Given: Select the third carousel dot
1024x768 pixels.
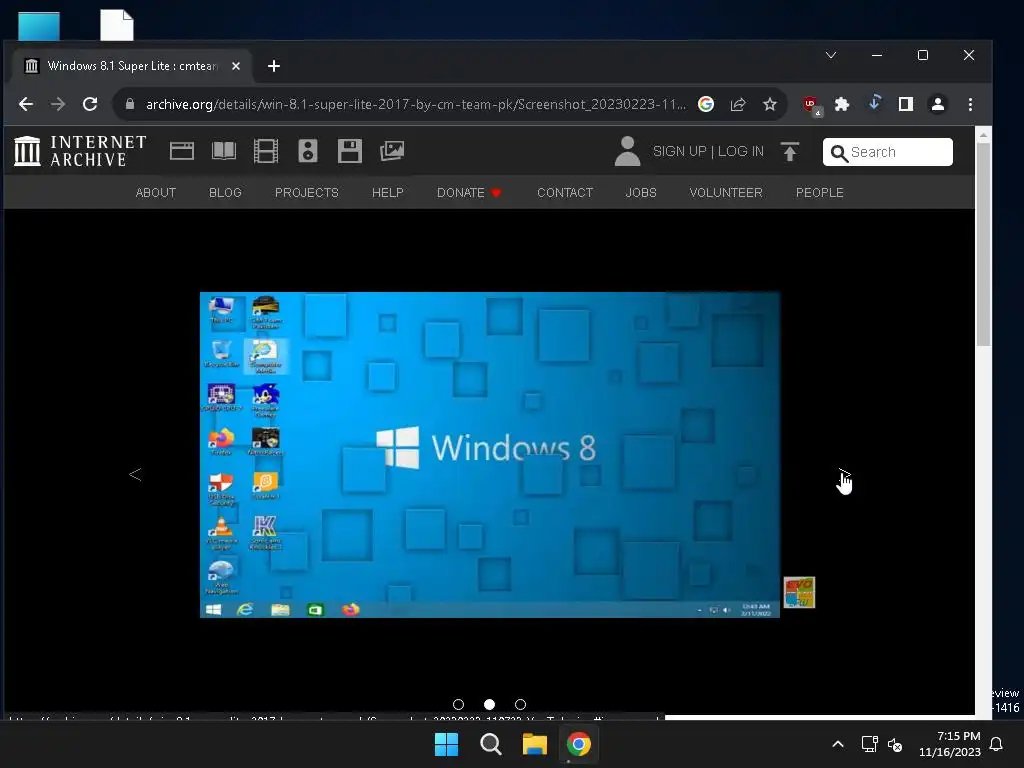Looking at the screenshot, I should 520,705.
